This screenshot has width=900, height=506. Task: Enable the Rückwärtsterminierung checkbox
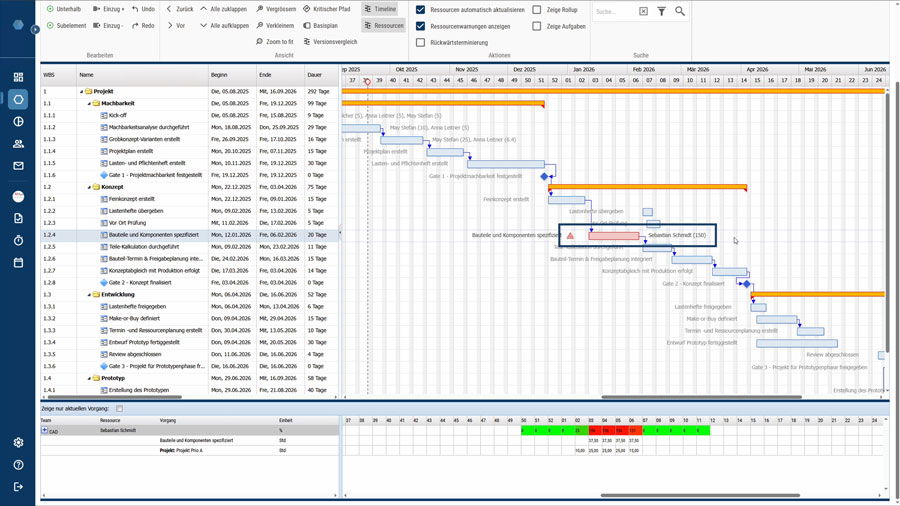(x=420, y=43)
